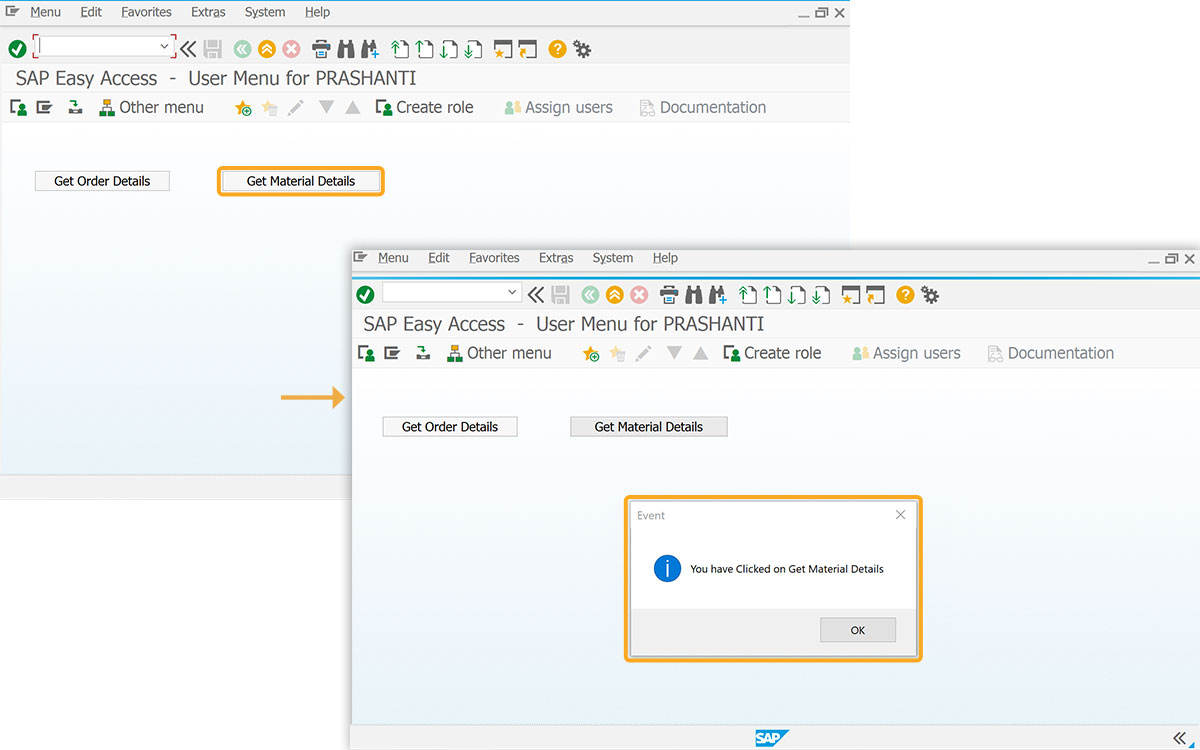Click Add to Favorites star in back window
This screenshot has width=1200, height=750.
[x=243, y=108]
